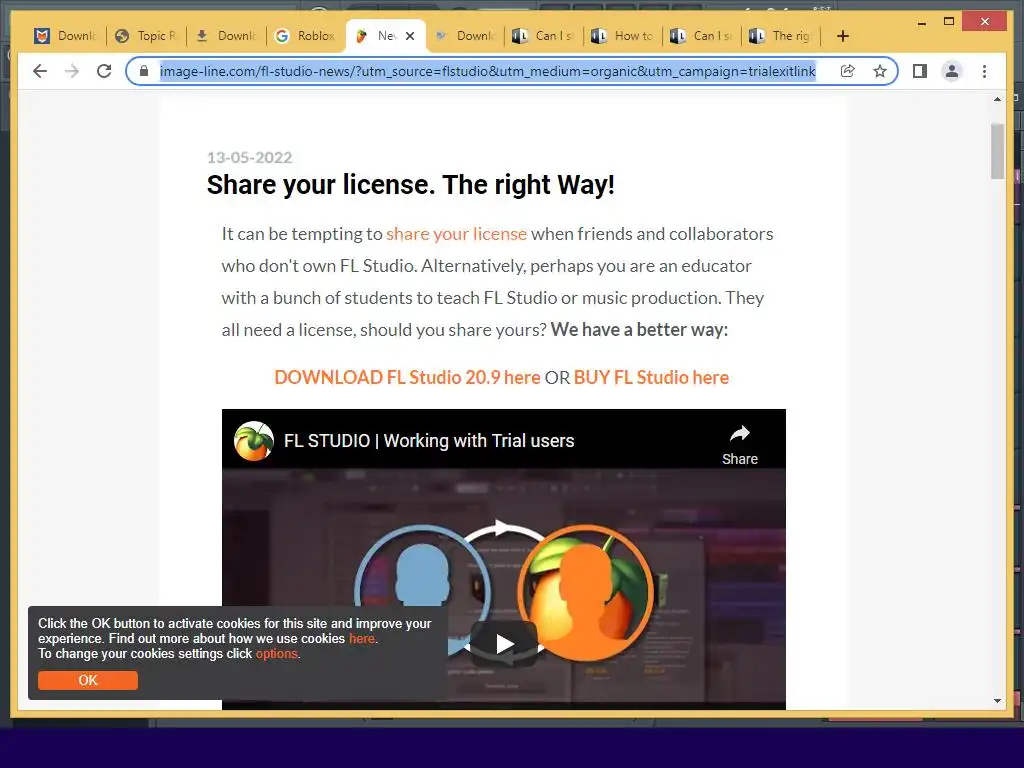
Task: Open a new browser tab
Action: coord(842,36)
